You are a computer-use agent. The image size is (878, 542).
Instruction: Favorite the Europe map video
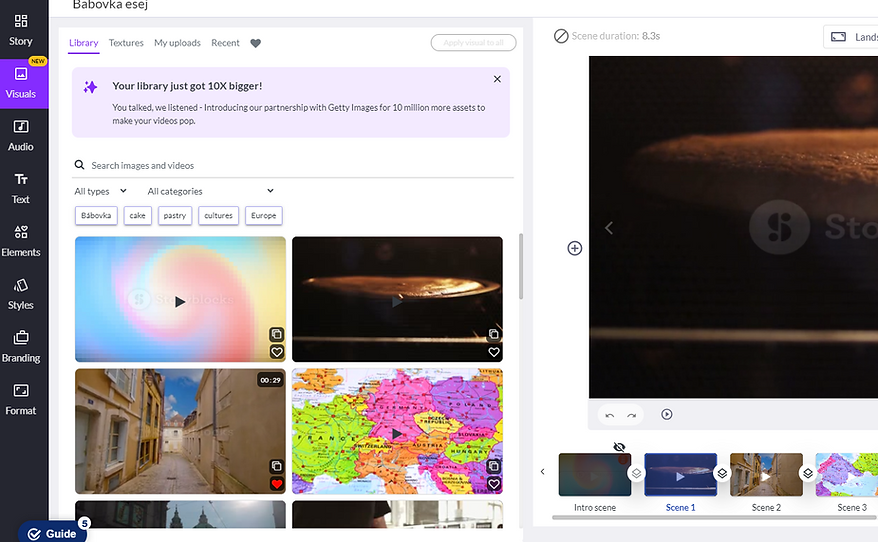pos(494,484)
